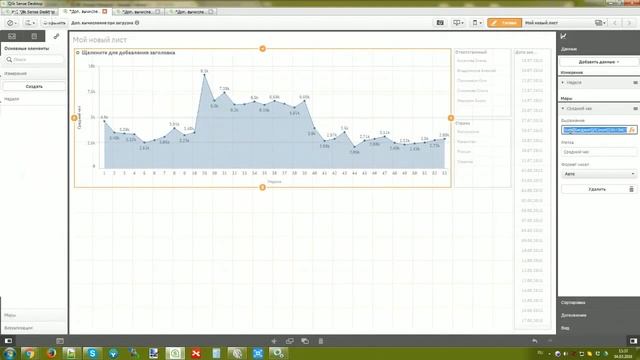Click the Create dimension button

[x=34, y=87]
